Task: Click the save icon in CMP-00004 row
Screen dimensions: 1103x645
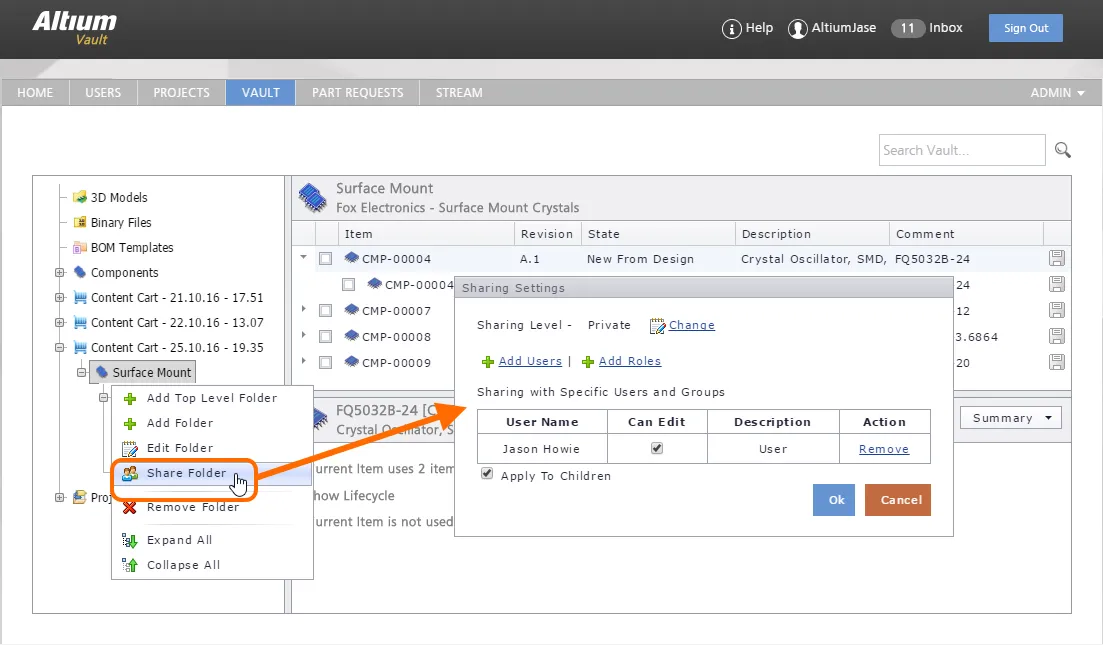Action: pos(1057,258)
